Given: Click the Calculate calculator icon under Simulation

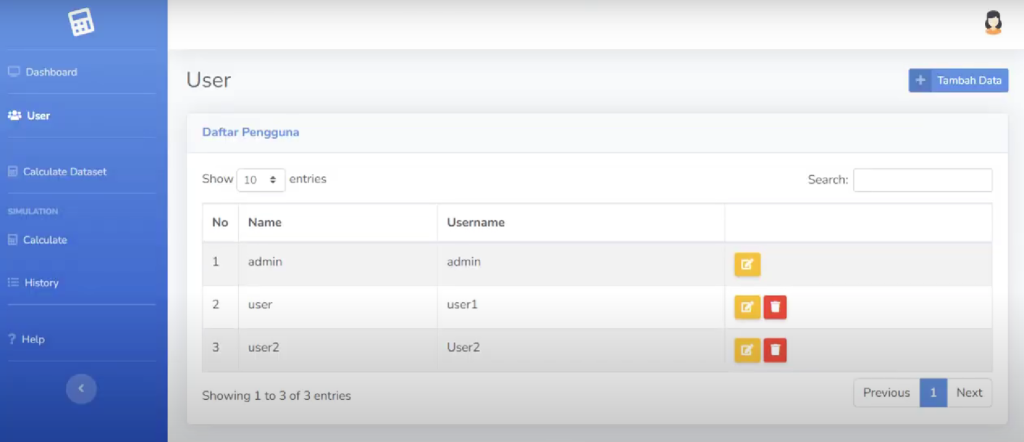Looking at the screenshot, I should [x=12, y=240].
